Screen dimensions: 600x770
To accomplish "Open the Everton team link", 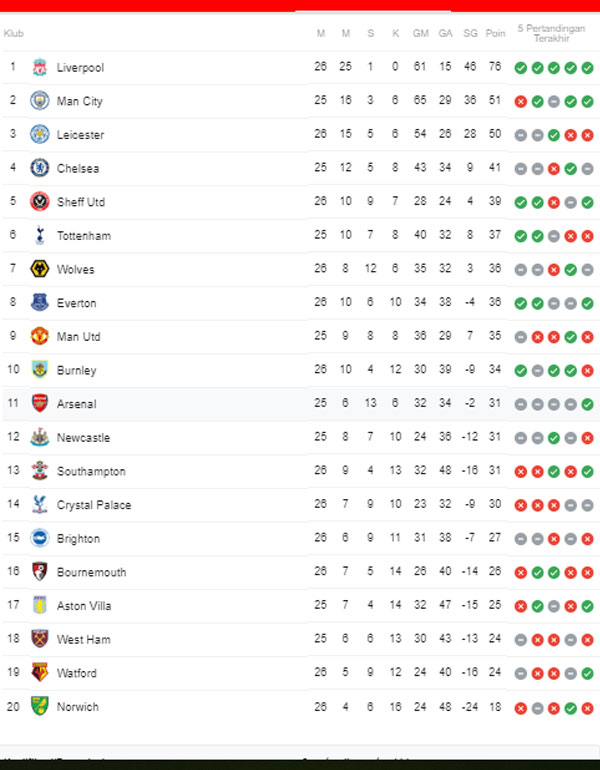I will 78,303.
